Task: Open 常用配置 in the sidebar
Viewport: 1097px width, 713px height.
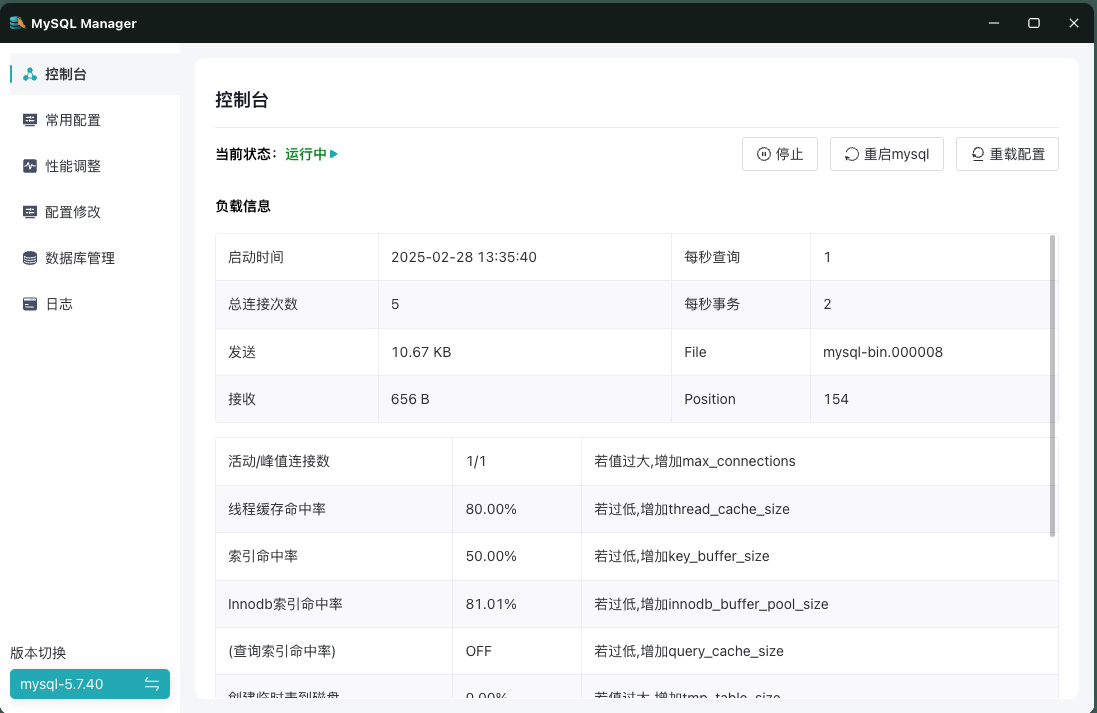Action: click(94, 120)
